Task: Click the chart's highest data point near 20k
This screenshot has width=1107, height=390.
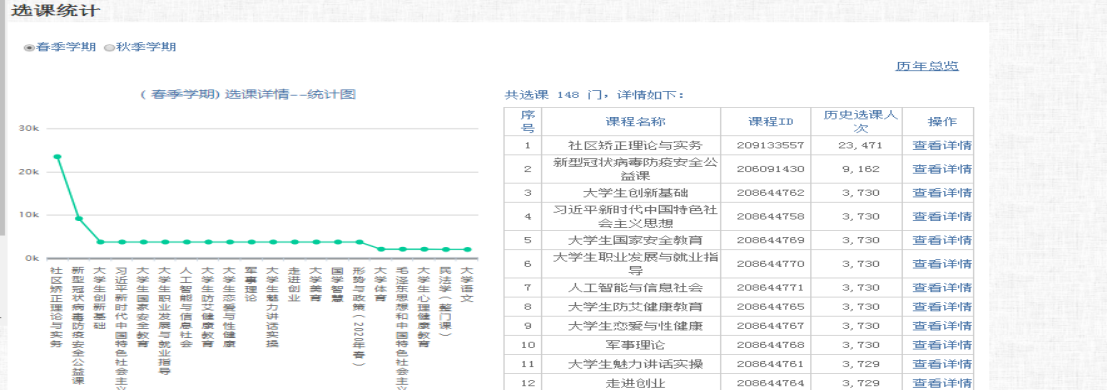Action: point(57,157)
